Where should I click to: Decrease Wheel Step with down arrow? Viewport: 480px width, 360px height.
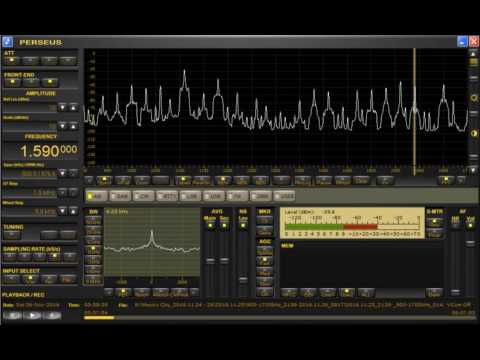[62, 211]
